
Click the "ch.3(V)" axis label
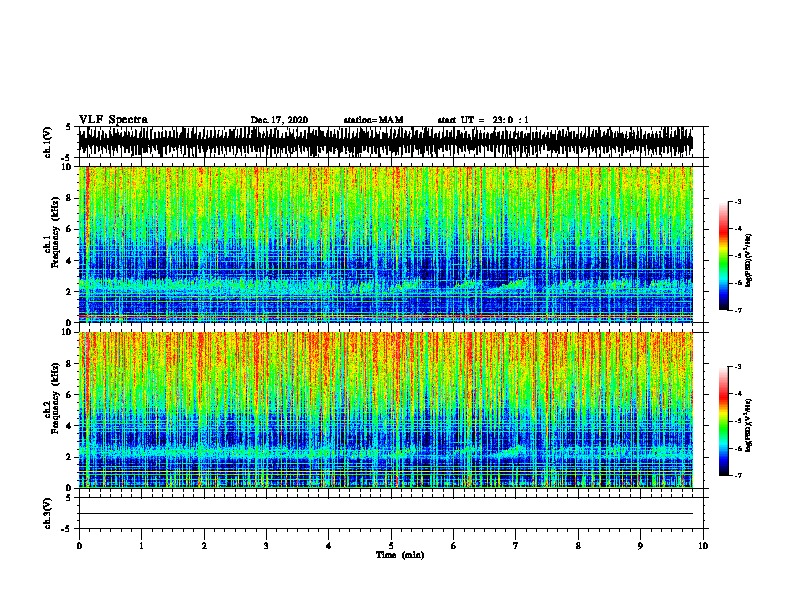tap(48, 513)
